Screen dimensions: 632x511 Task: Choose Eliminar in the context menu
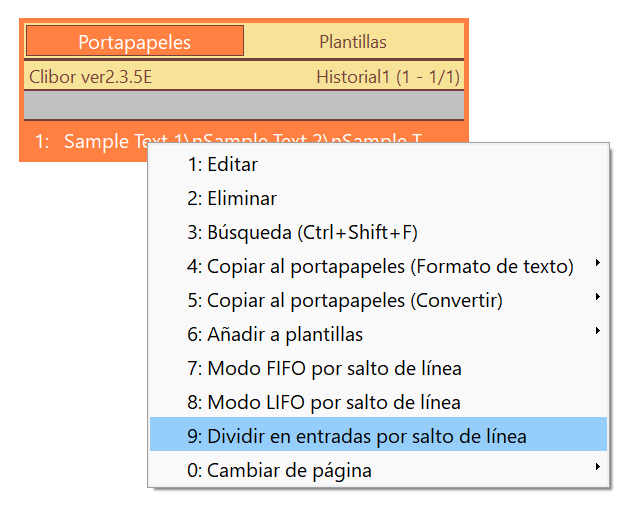click(x=378, y=198)
